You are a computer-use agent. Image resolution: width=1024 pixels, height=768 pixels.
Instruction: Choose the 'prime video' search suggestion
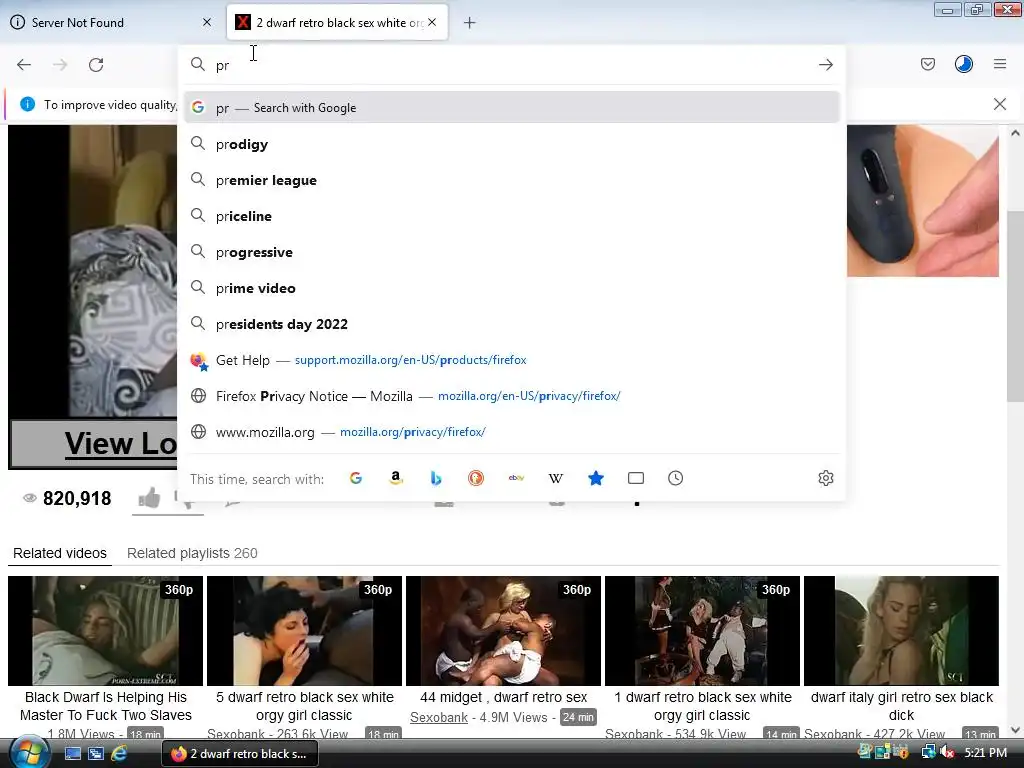coord(511,288)
